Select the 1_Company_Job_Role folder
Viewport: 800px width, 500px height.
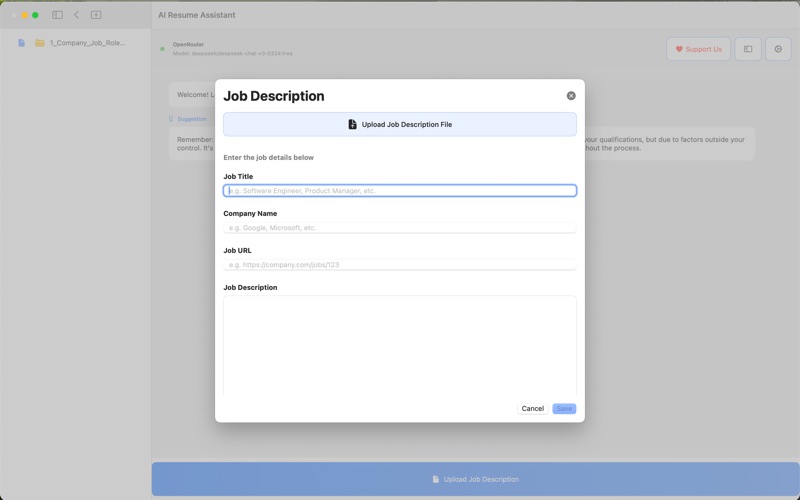tap(81, 43)
